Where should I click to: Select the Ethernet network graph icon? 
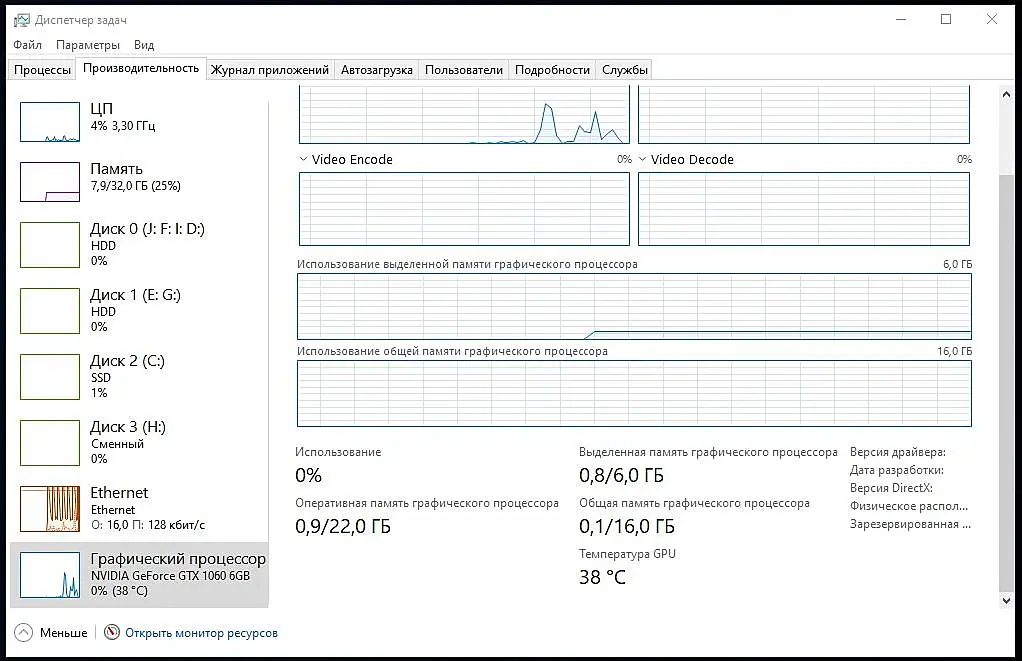pos(50,508)
